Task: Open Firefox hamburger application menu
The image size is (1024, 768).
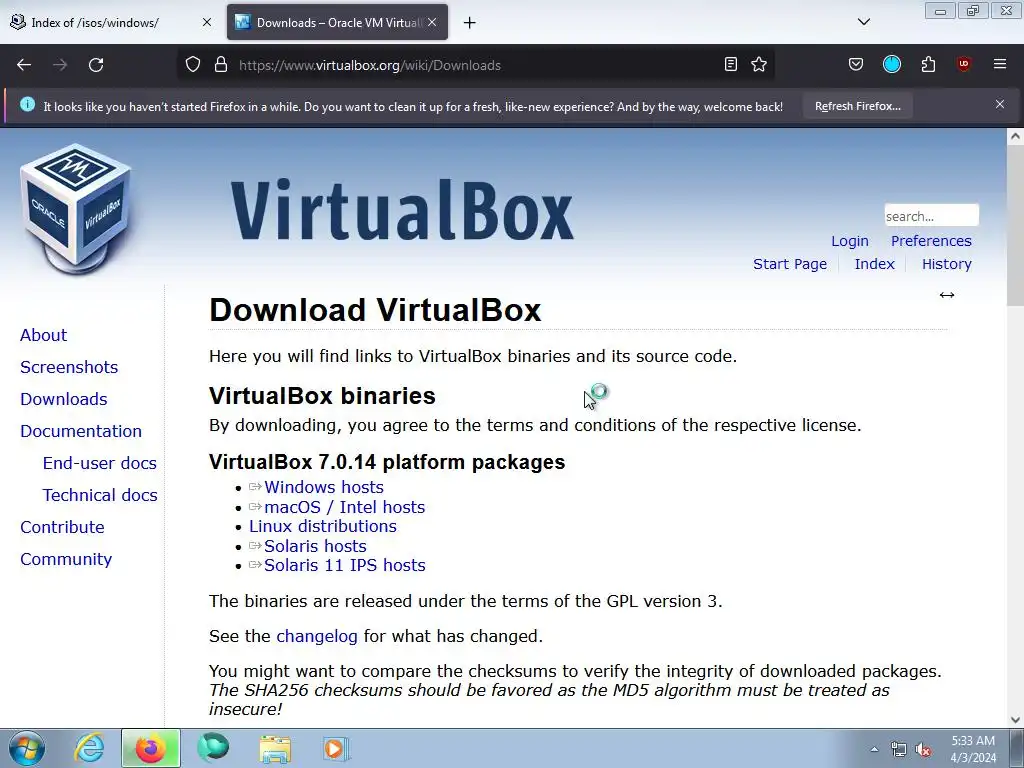Action: pos(1000,65)
